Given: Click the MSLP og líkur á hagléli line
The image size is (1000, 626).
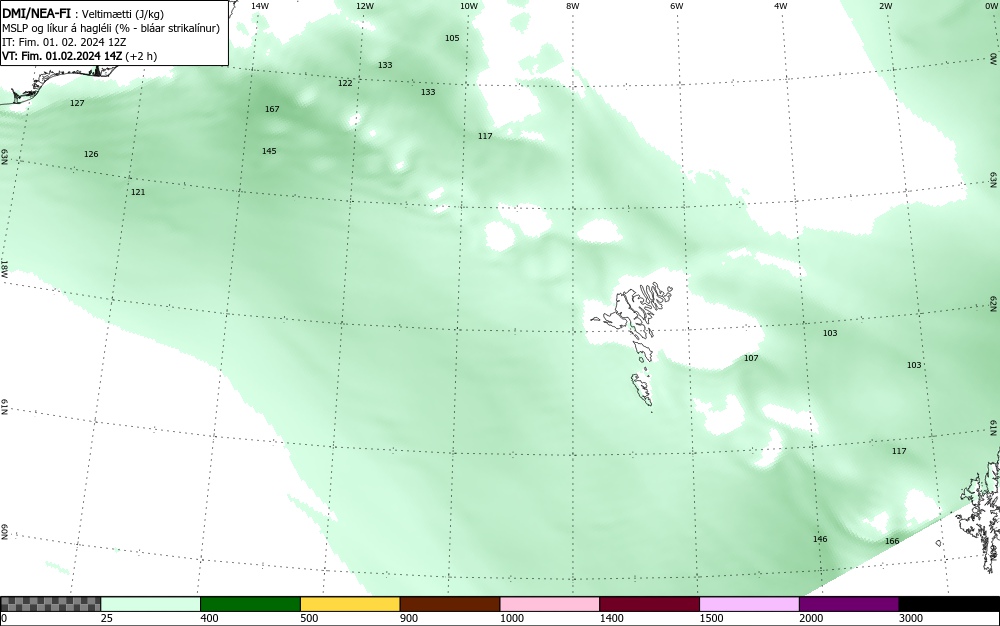Looking at the screenshot, I should (111, 28).
